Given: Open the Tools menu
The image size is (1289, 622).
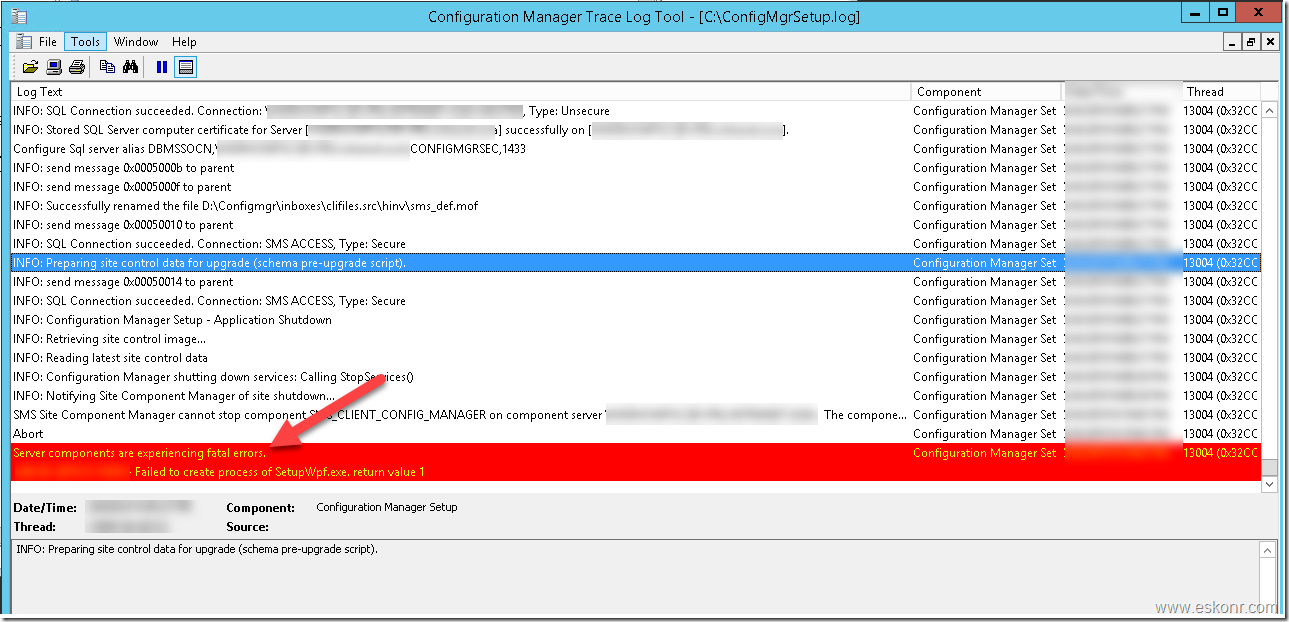Looking at the screenshot, I should pos(85,41).
